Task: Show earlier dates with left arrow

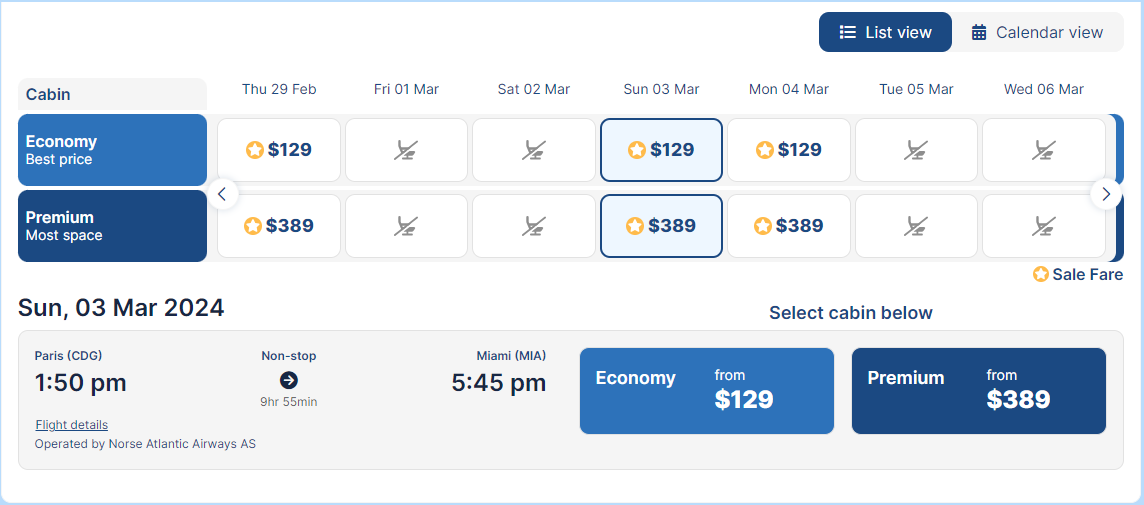Action: 223,194
